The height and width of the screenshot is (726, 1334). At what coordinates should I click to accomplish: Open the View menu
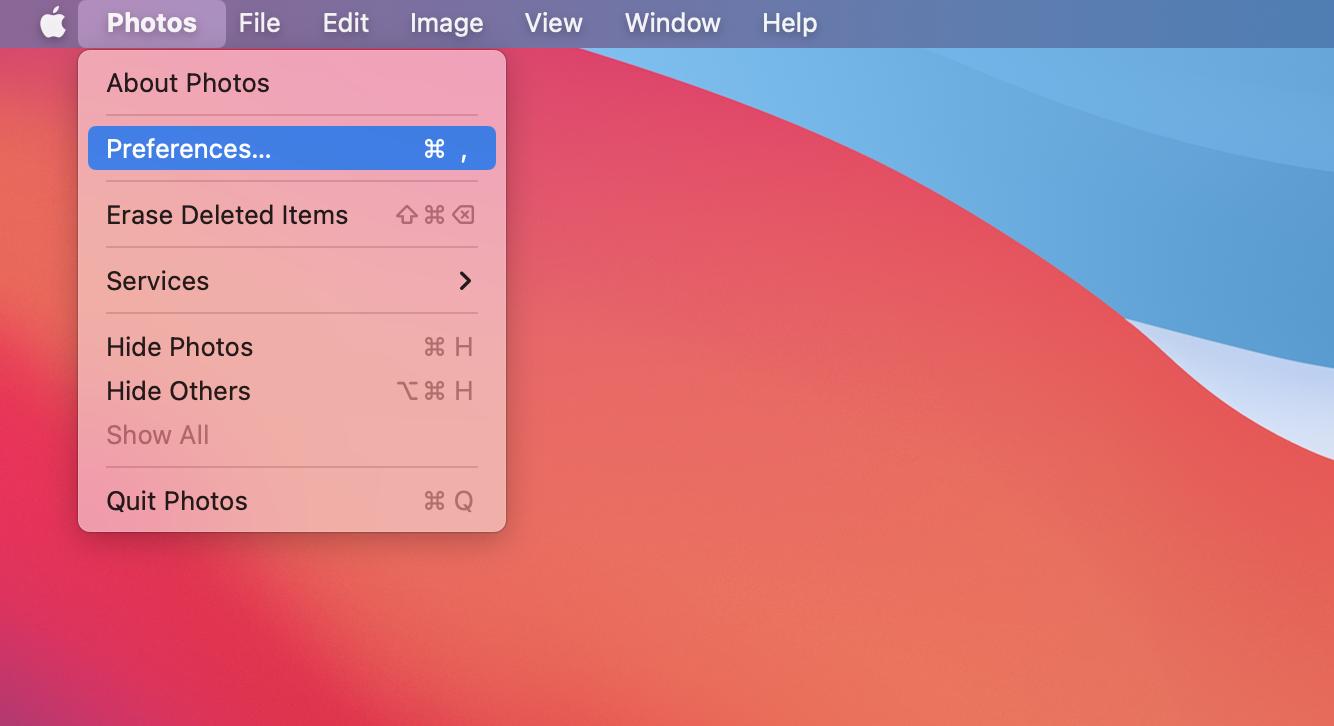[x=553, y=22]
